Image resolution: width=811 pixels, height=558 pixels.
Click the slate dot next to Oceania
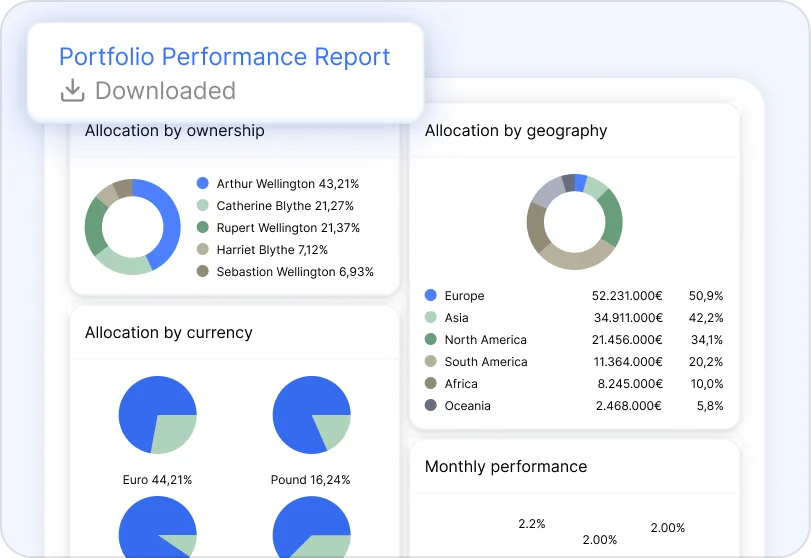point(430,405)
